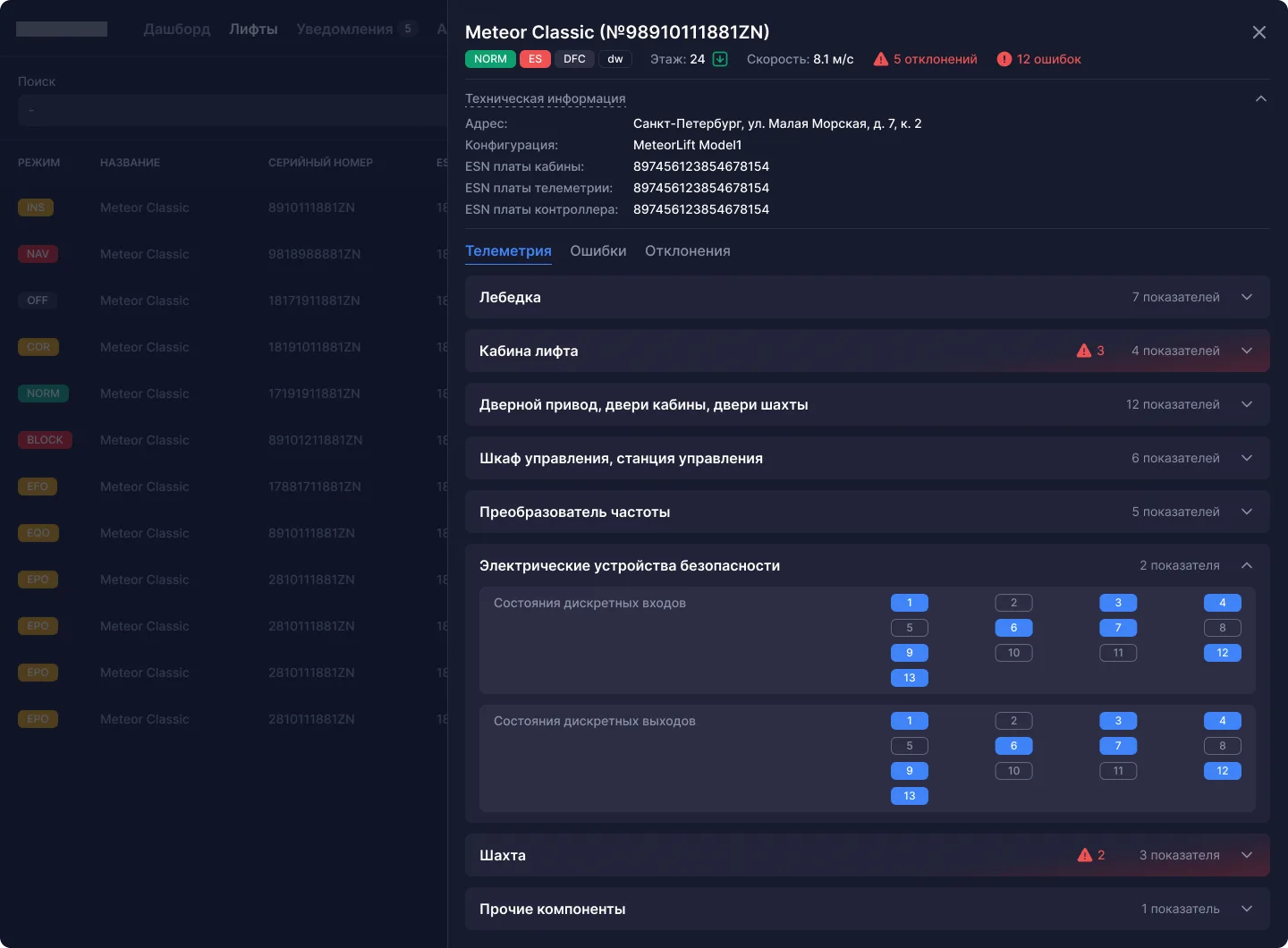Click the address value Санкт-Петербург, ул. Малая Морская

coord(777,123)
